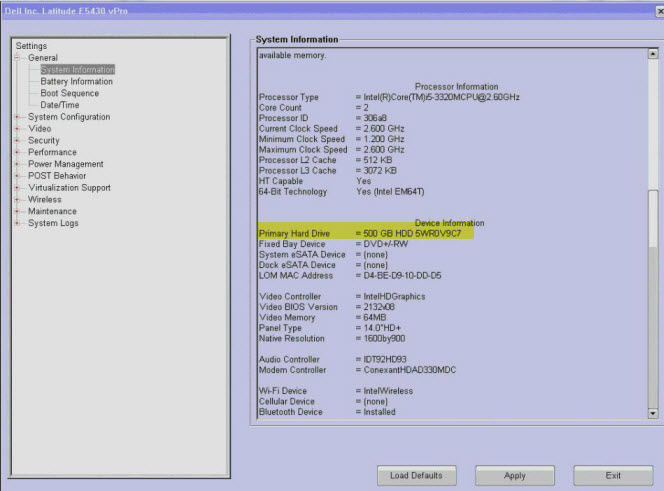
Task: Select the Virtualization Support category
Action: tap(69, 188)
